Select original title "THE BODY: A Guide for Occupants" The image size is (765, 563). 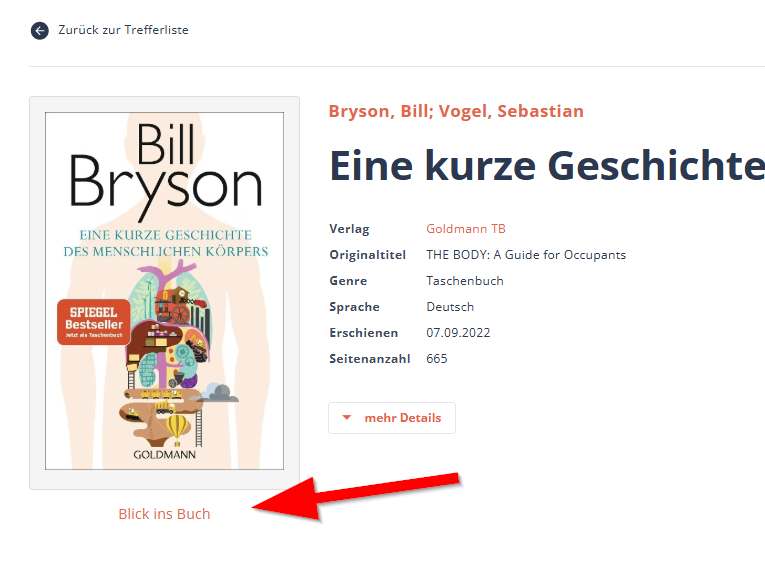pyautogui.click(x=526, y=255)
